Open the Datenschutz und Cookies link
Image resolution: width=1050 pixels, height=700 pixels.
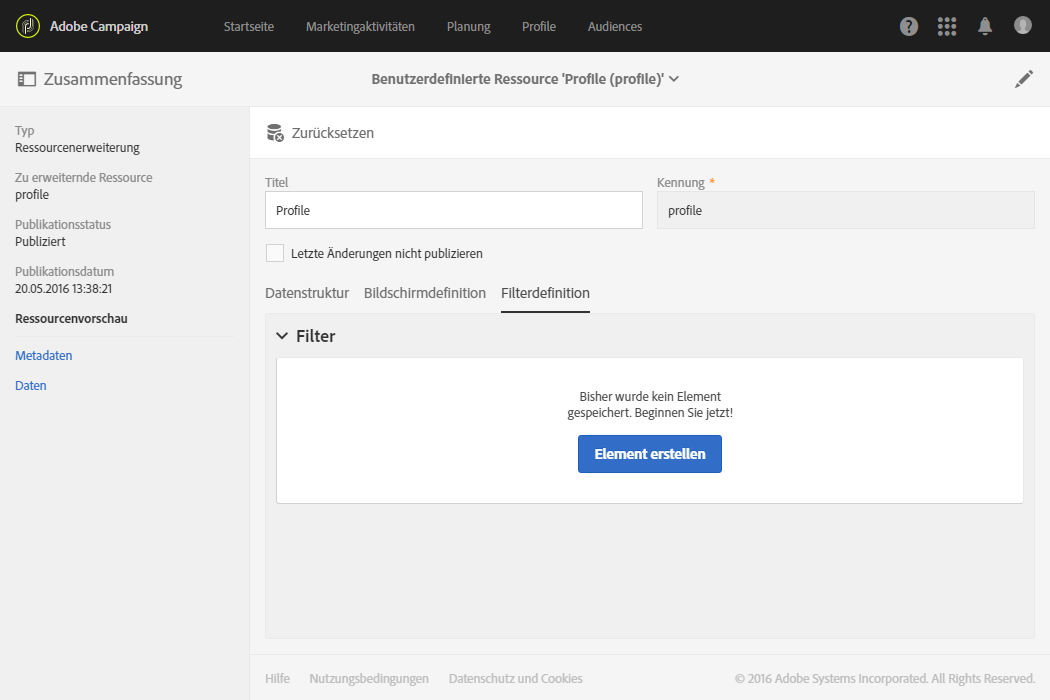(516, 679)
